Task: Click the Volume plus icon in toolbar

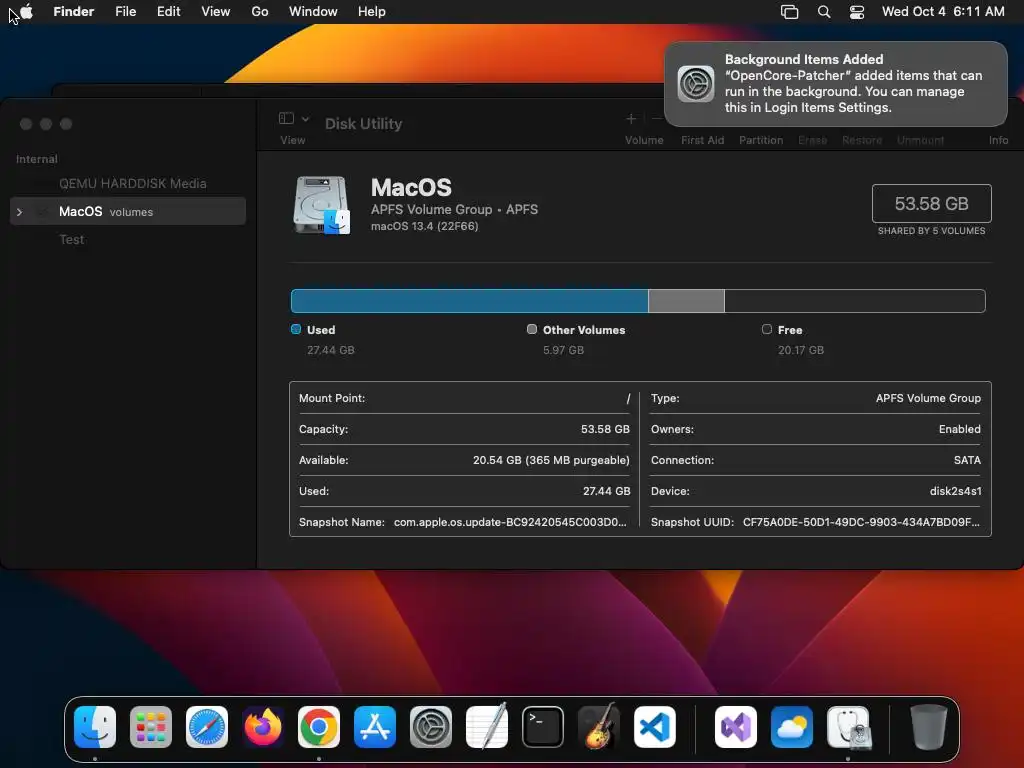Action: click(x=631, y=119)
